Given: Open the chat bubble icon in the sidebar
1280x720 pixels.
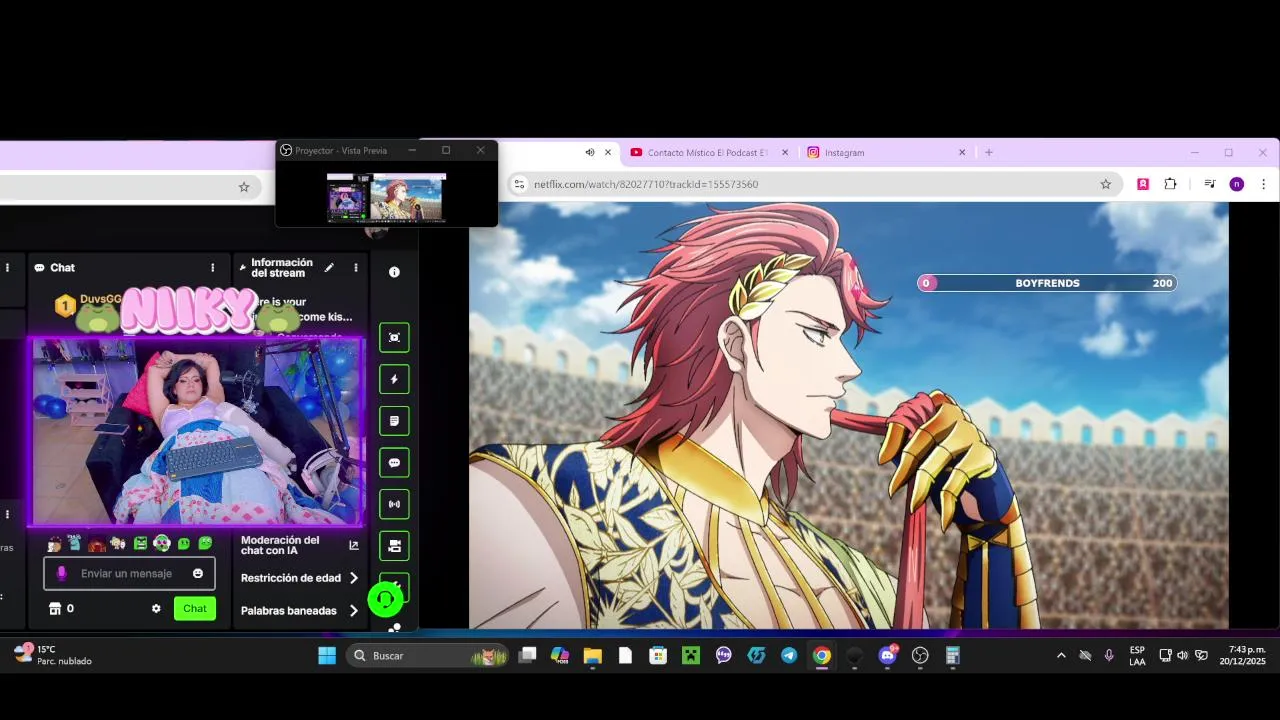Looking at the screenshot, I should tap(394, 463).
